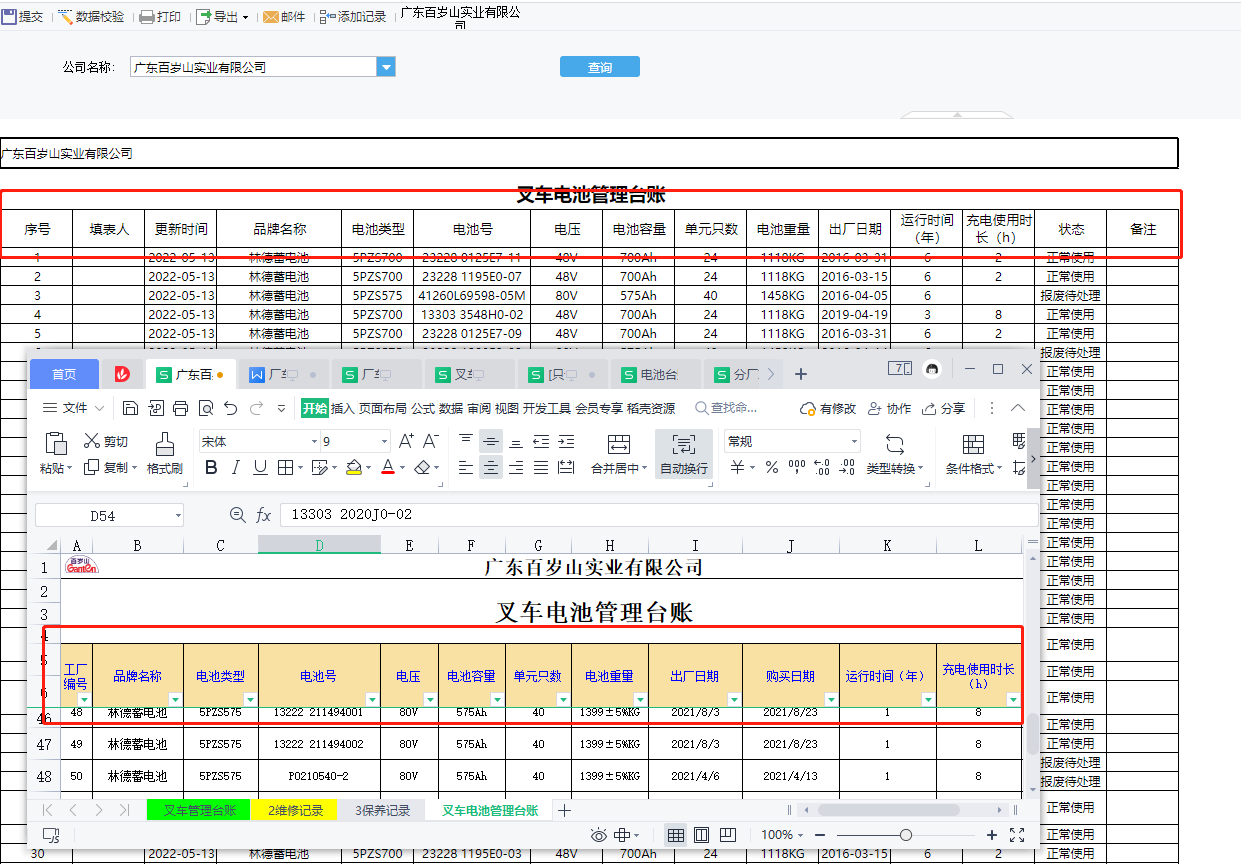Viewport: 1241px width, 864px height.
Task: Click the save icon in the WPS toolbar
Action: click(131, 408)
